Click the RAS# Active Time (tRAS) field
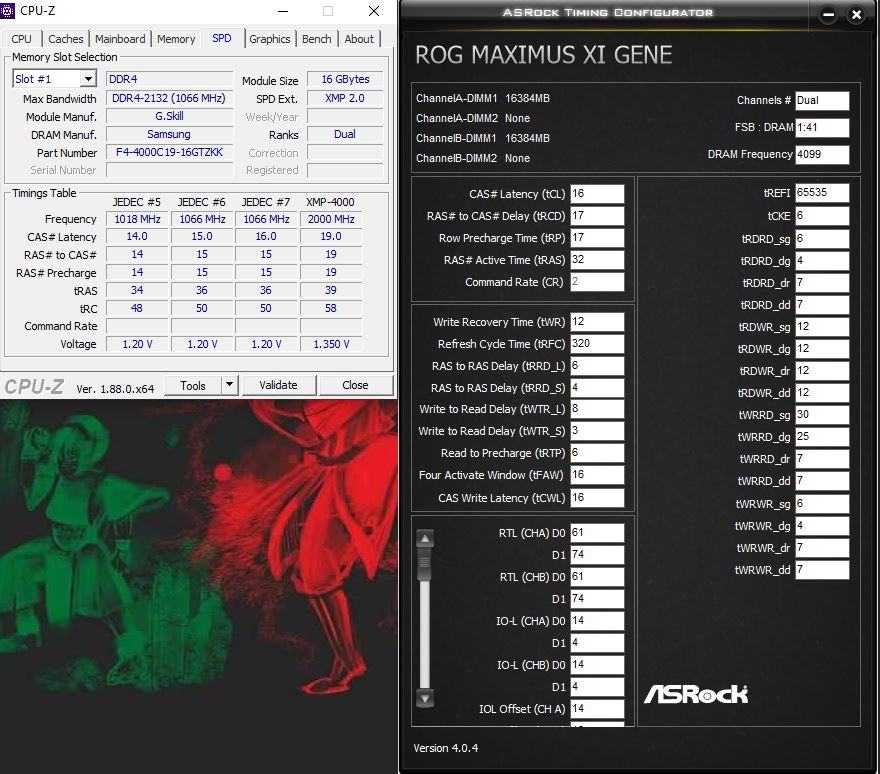 pos(597,259)
